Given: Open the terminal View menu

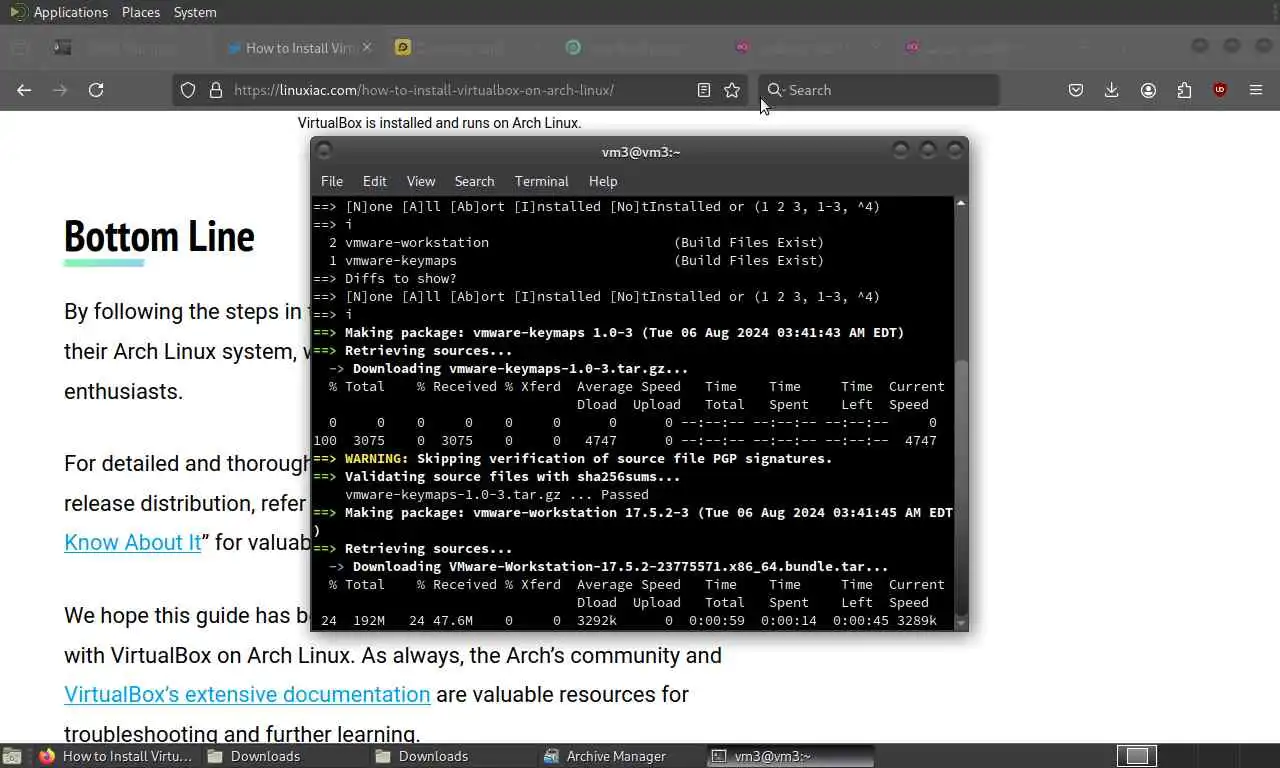Looking at the screenshot, I should click(x=421, y=181).
